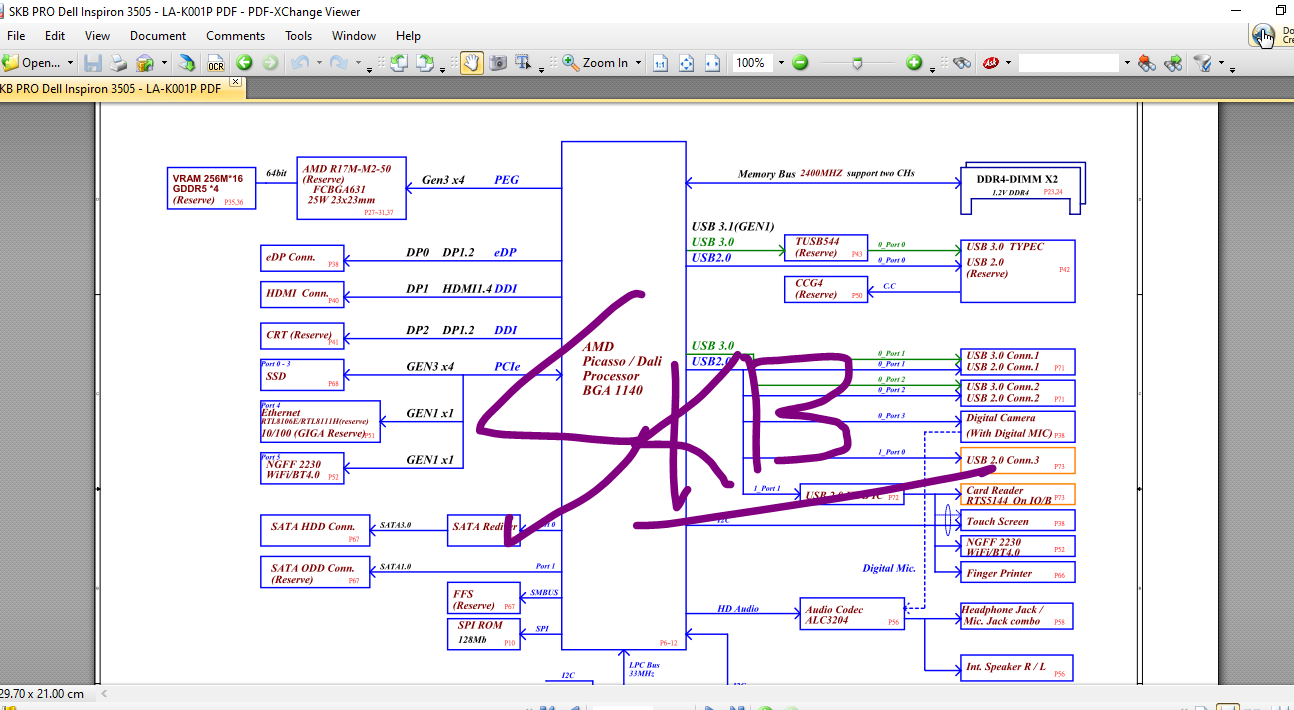1294x710 pixels.
Task: Expand the funnel search options dropdown arrow
Action: 1222,63
